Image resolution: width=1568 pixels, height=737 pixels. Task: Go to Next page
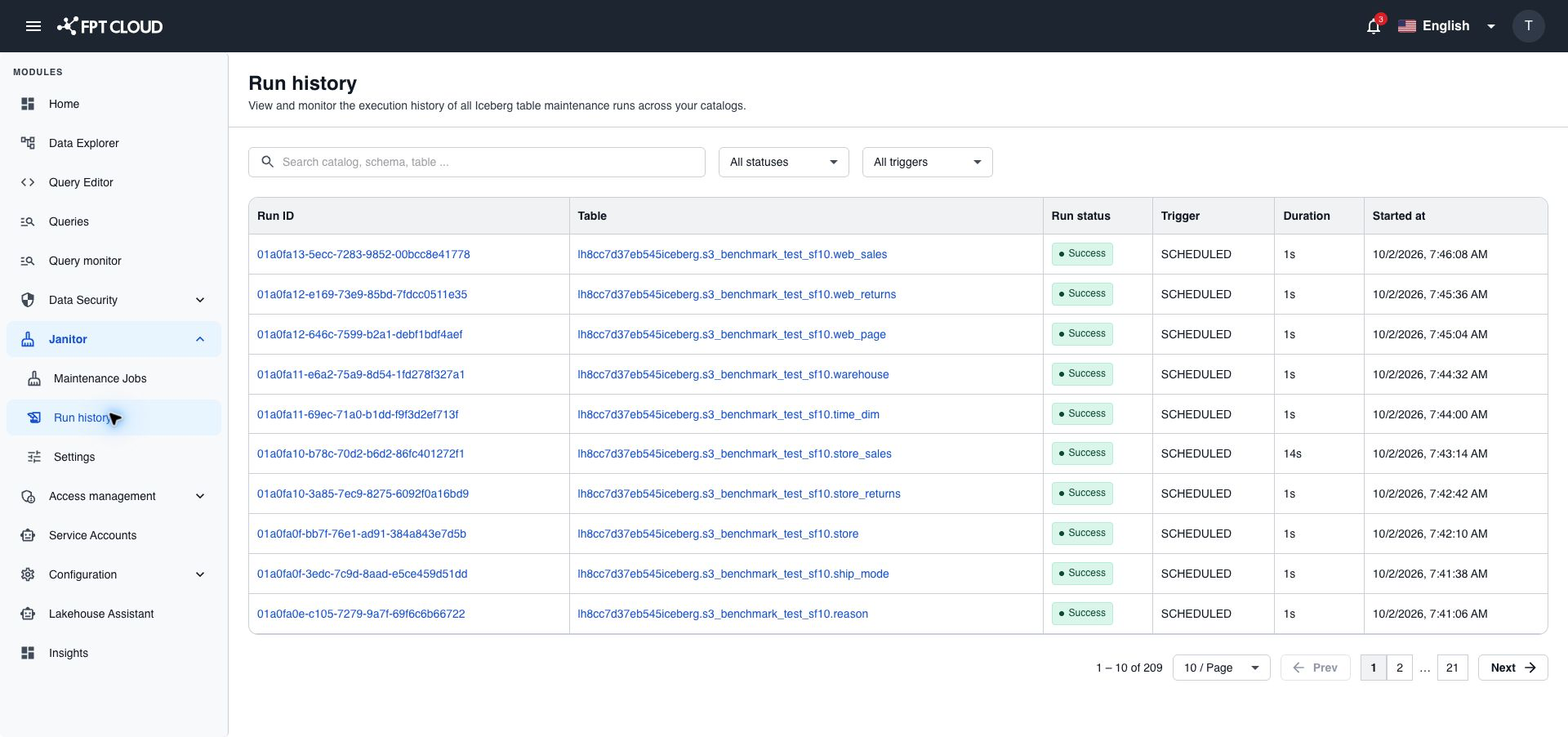1513,668
